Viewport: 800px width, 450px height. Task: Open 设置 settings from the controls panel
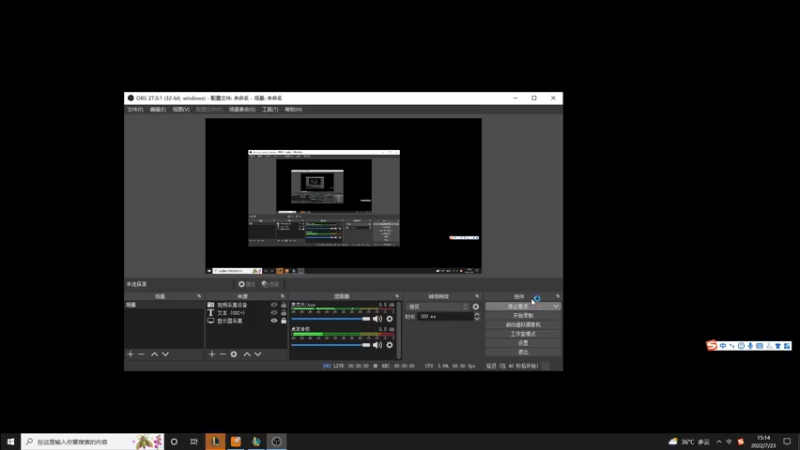coord(523,343)
